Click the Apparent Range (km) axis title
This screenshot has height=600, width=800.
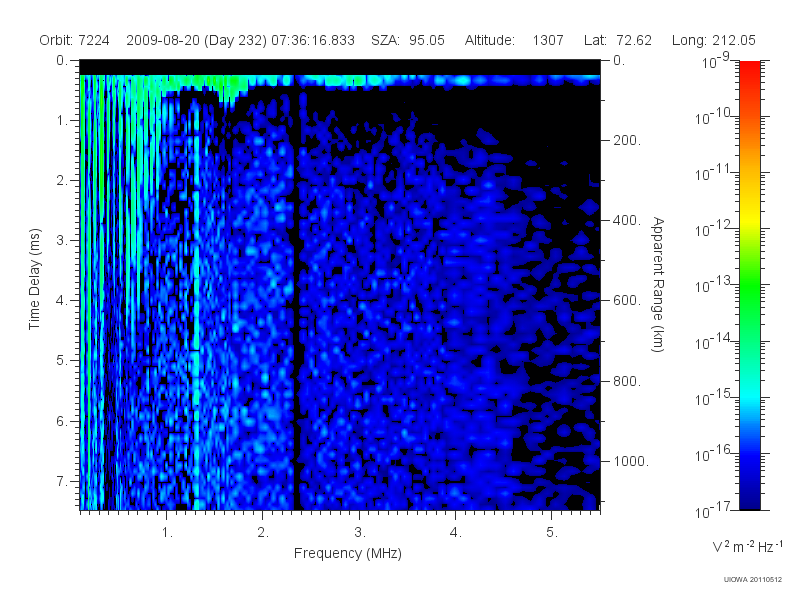click(658, 284)
